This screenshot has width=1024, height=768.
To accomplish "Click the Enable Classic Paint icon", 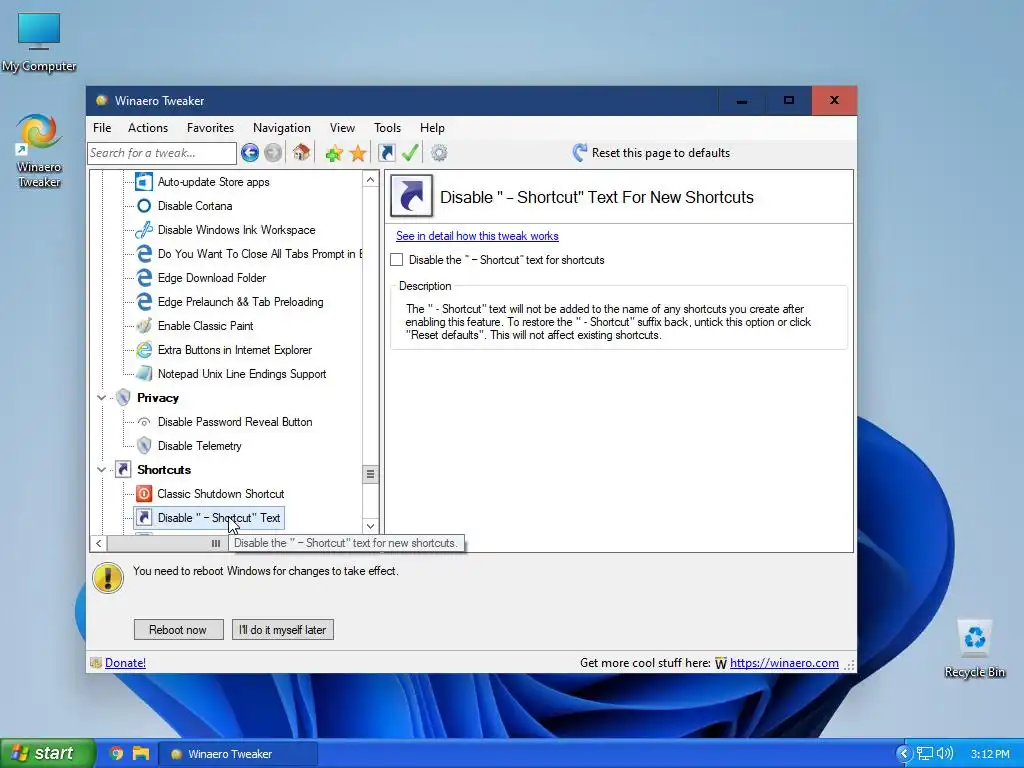I will [x=144, y=326].
